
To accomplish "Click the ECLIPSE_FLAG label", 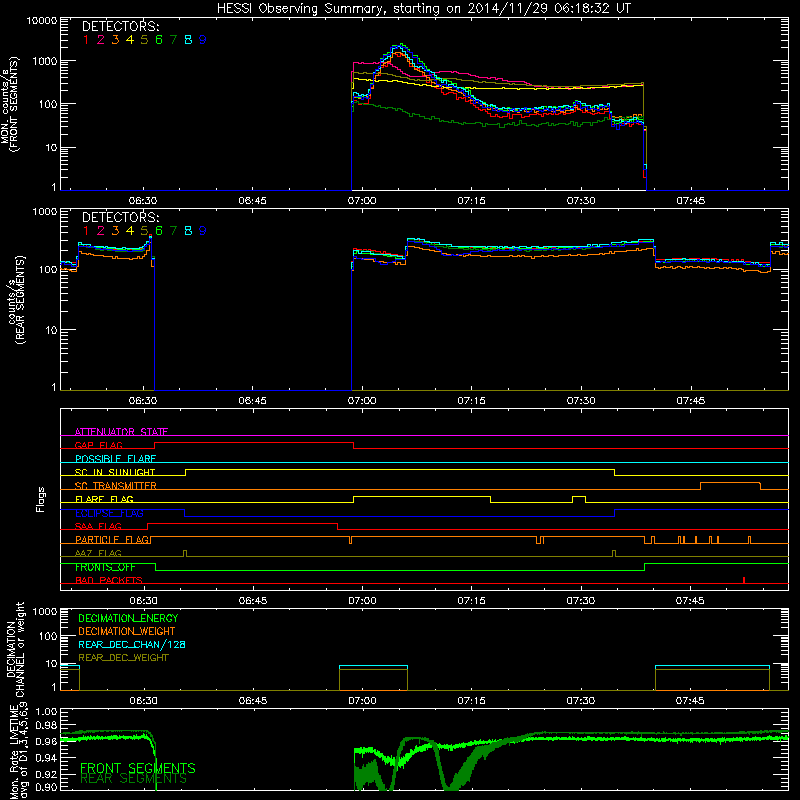I will pyautogui.click(x=109, y=513).
